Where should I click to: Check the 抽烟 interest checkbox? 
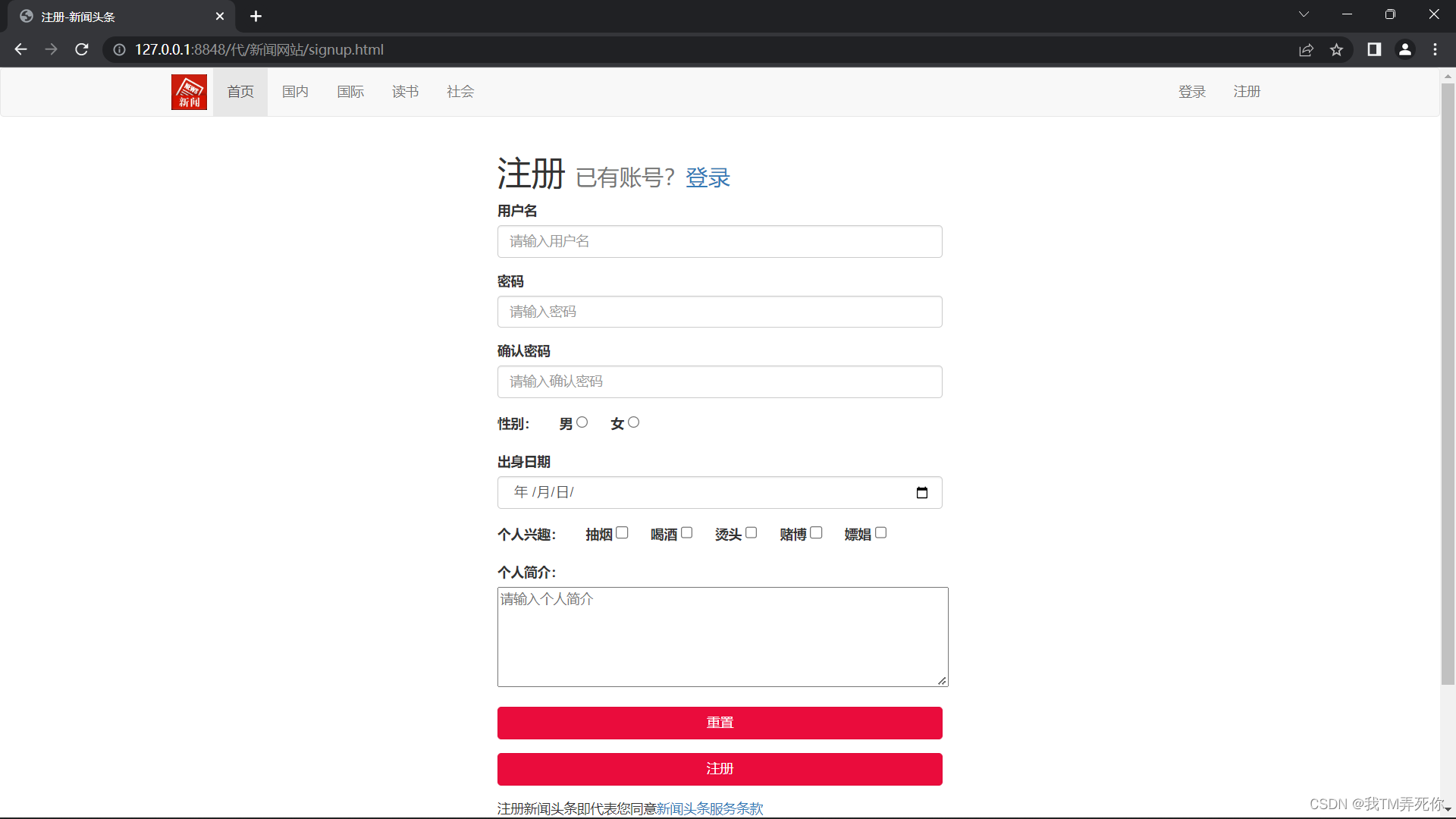pyautogui.click(x=622, y=532)
